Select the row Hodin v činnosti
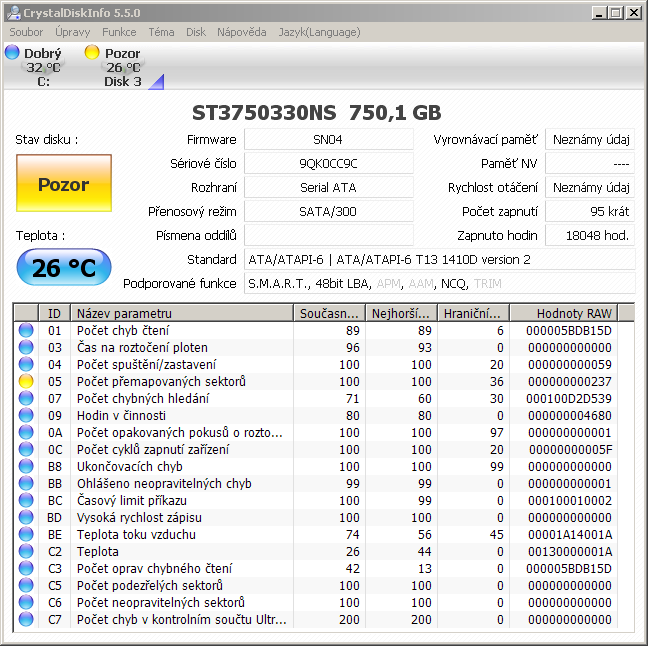This screenshot has height=646, width=648. point(316,415)
